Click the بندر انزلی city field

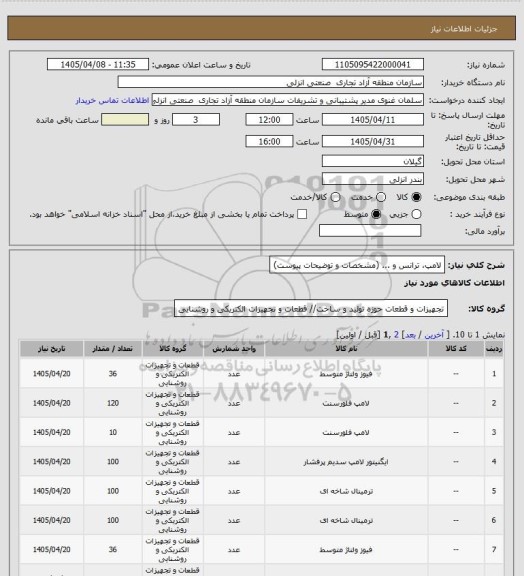(373, 179)
